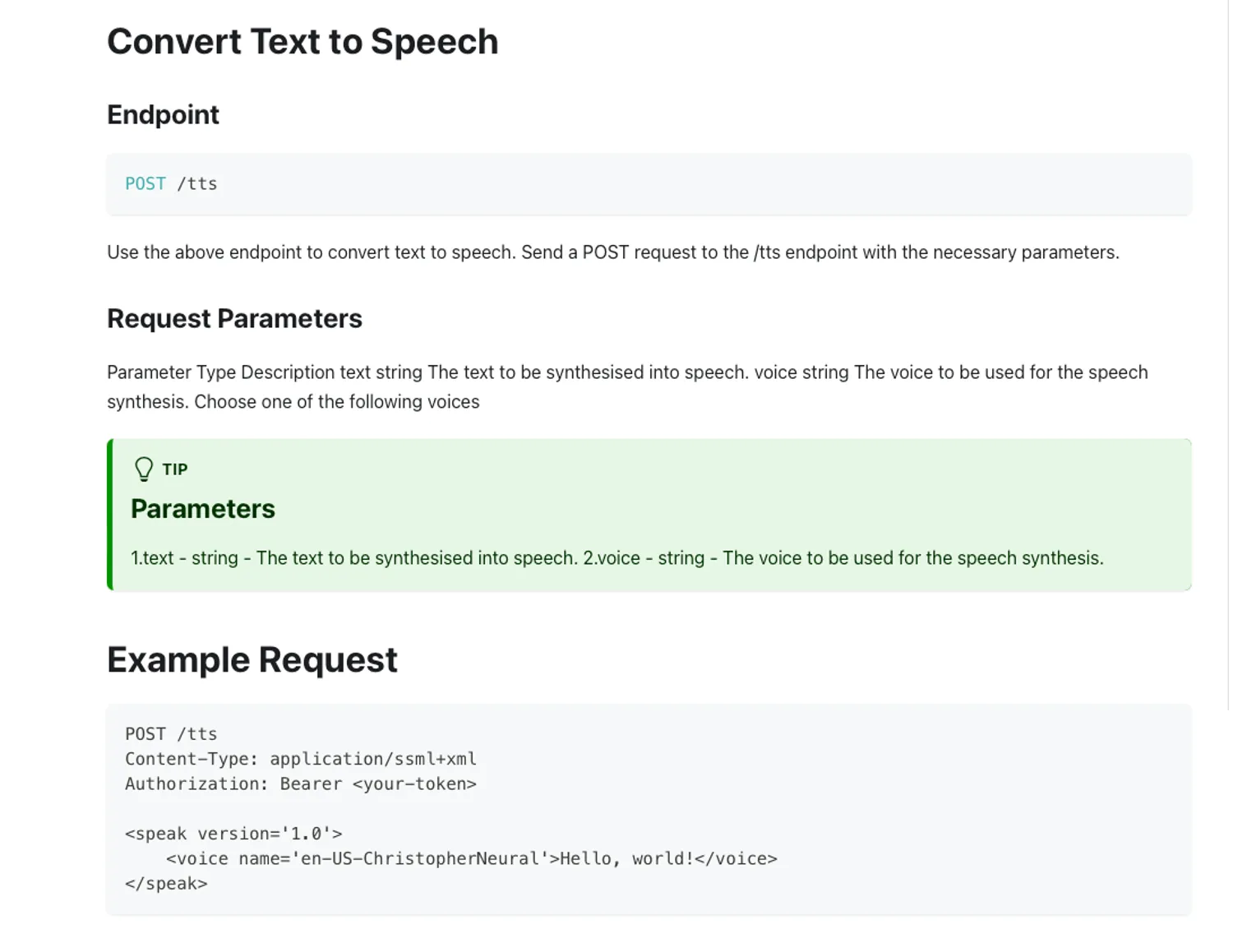
Task: Click "POST /tts" line in Example Request code
Action: click(171, 734)
